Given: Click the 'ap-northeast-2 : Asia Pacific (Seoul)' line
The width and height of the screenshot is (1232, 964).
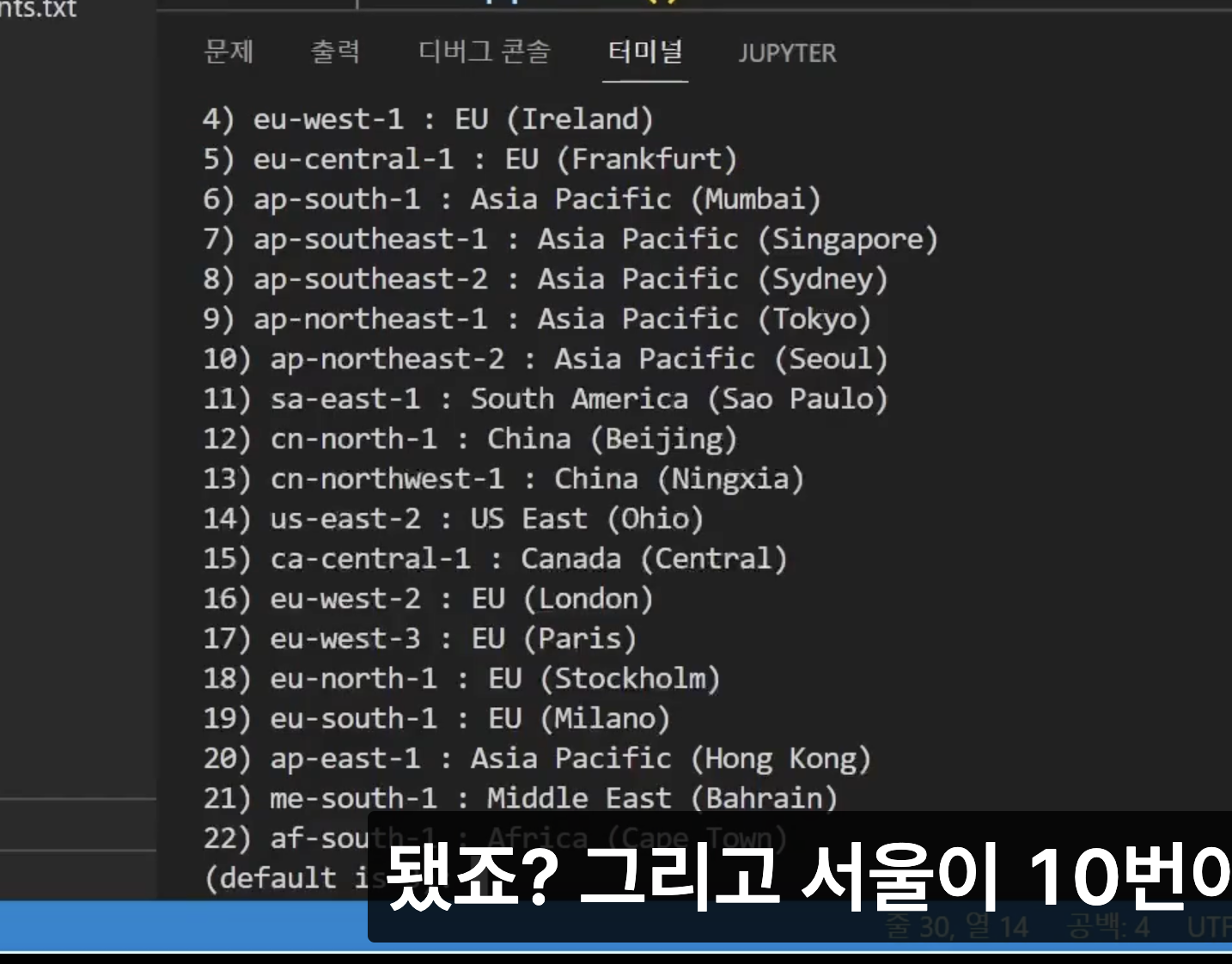Looking at the screenshot, I should (546, 359).
